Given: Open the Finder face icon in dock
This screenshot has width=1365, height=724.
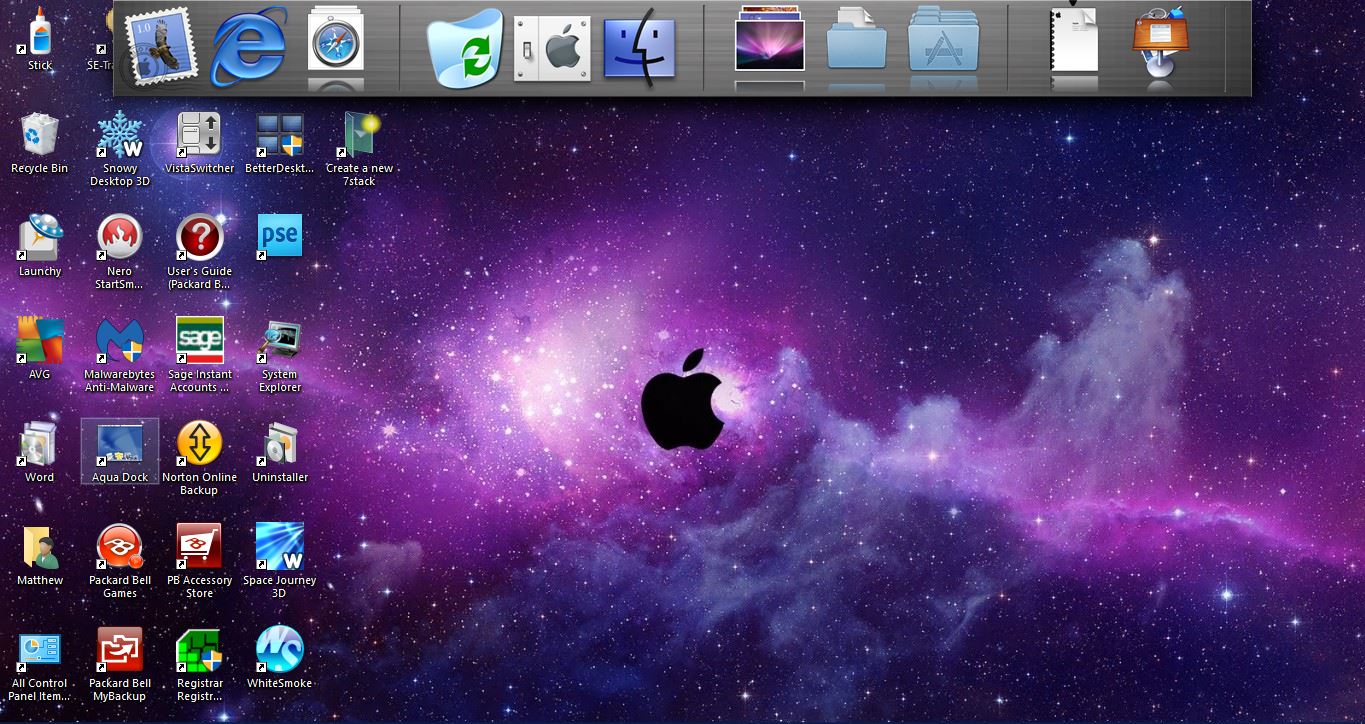Looking at the screenshot, I should [x=639, y=47].
